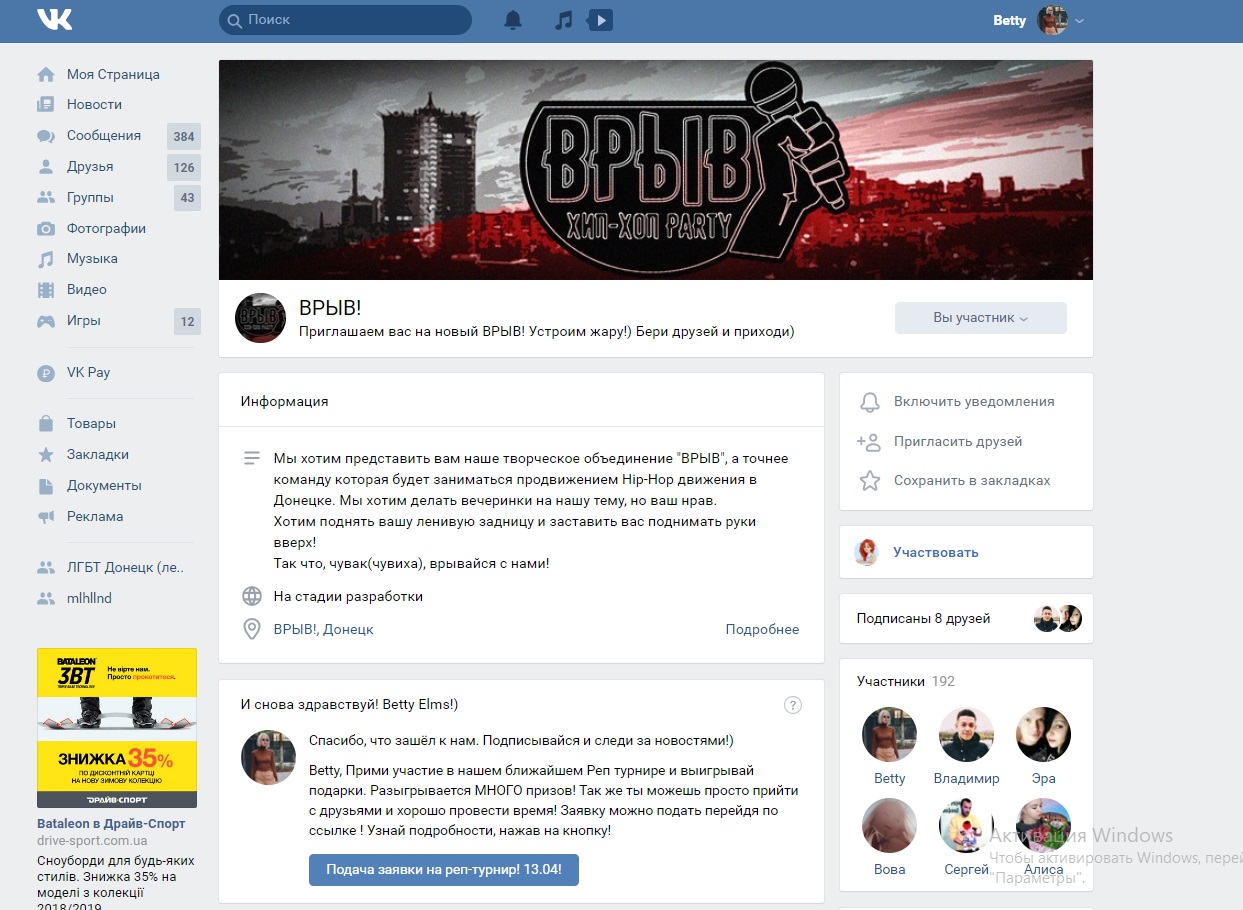Viewport: 1243px width, 910px height.
Task: Open the Участники 192 members list
Action: click(906, 681)
